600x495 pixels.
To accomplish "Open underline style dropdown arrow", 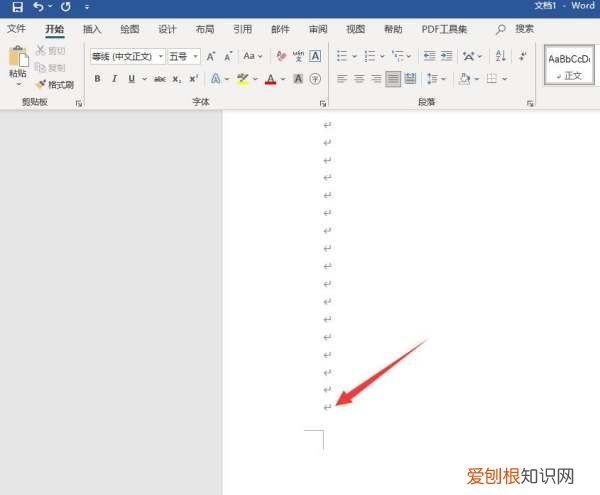I will (144, 79).
